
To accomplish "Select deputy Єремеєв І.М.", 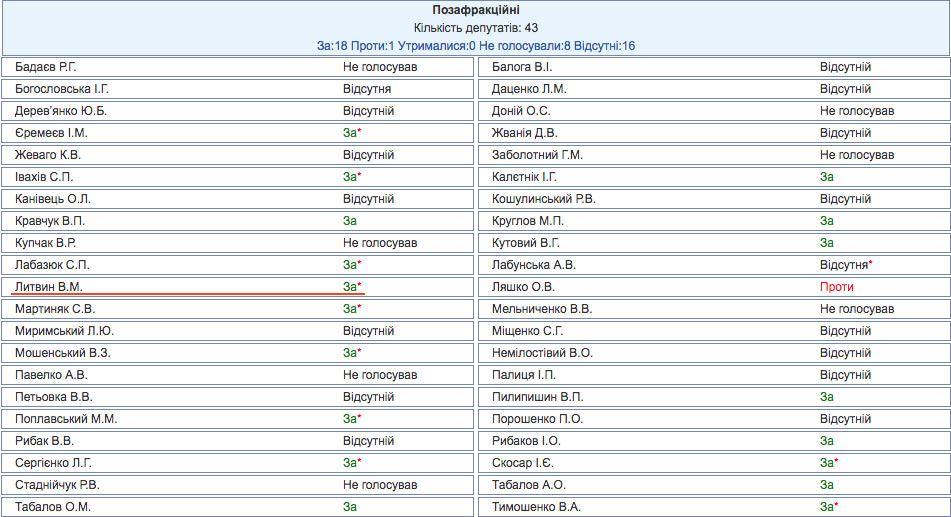I will coord(51,133).
